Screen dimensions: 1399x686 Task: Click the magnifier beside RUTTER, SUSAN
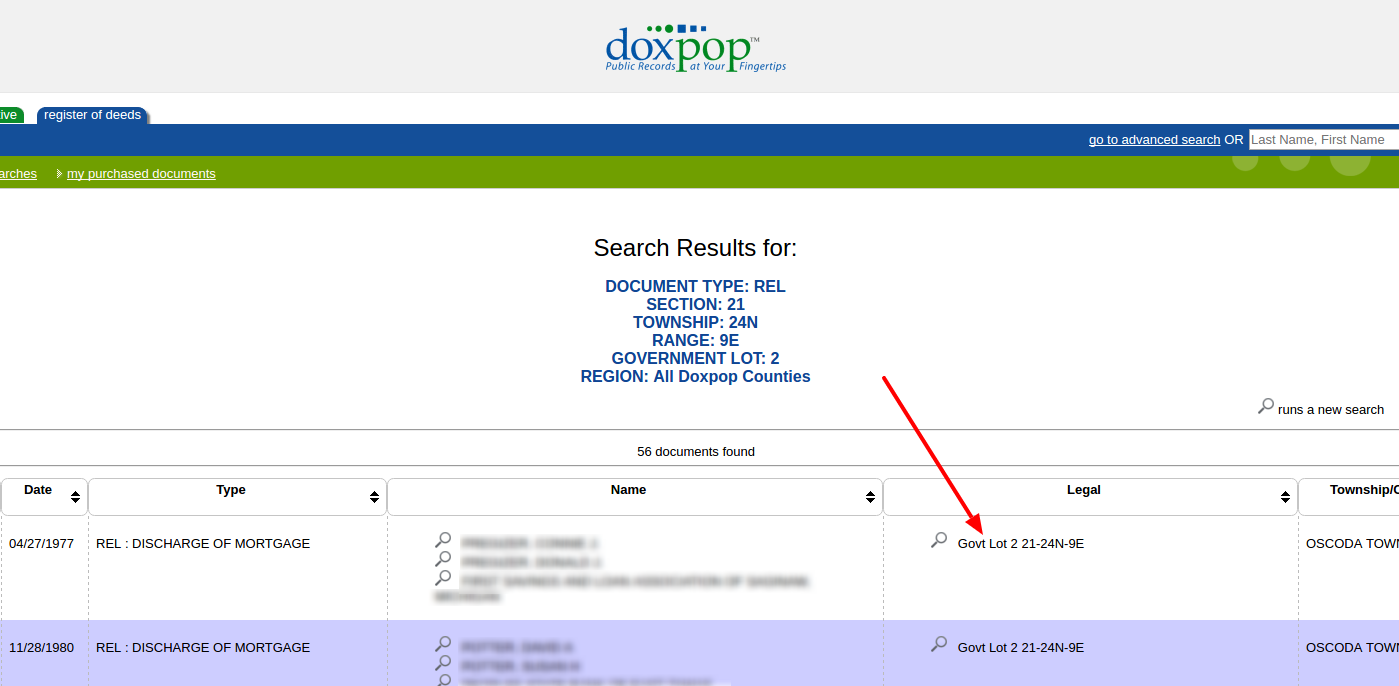coord(443,663)
